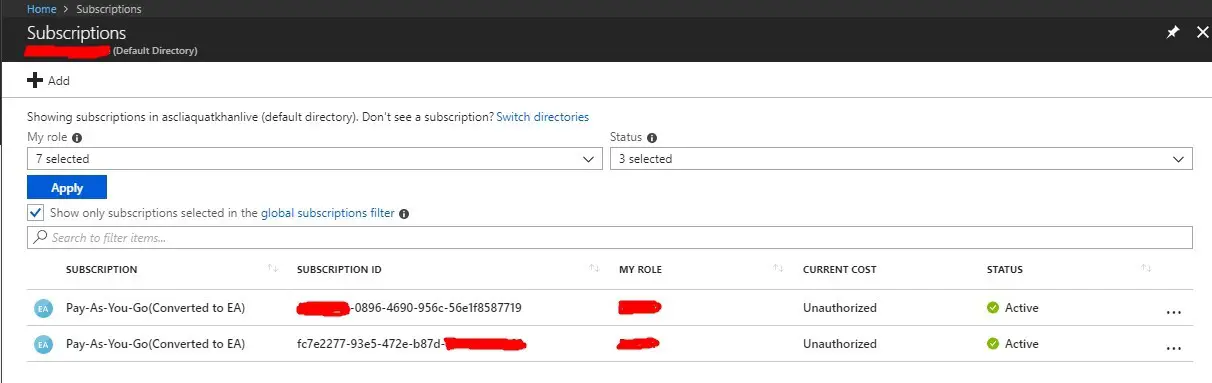
Task: Open ellipsis menu for first subscription
Action: coord(1174,311)
